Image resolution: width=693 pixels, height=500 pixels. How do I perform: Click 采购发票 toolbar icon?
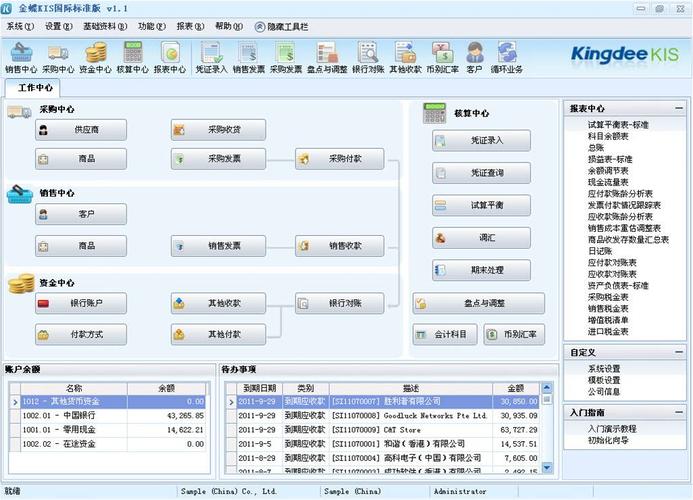pos(286,57)
